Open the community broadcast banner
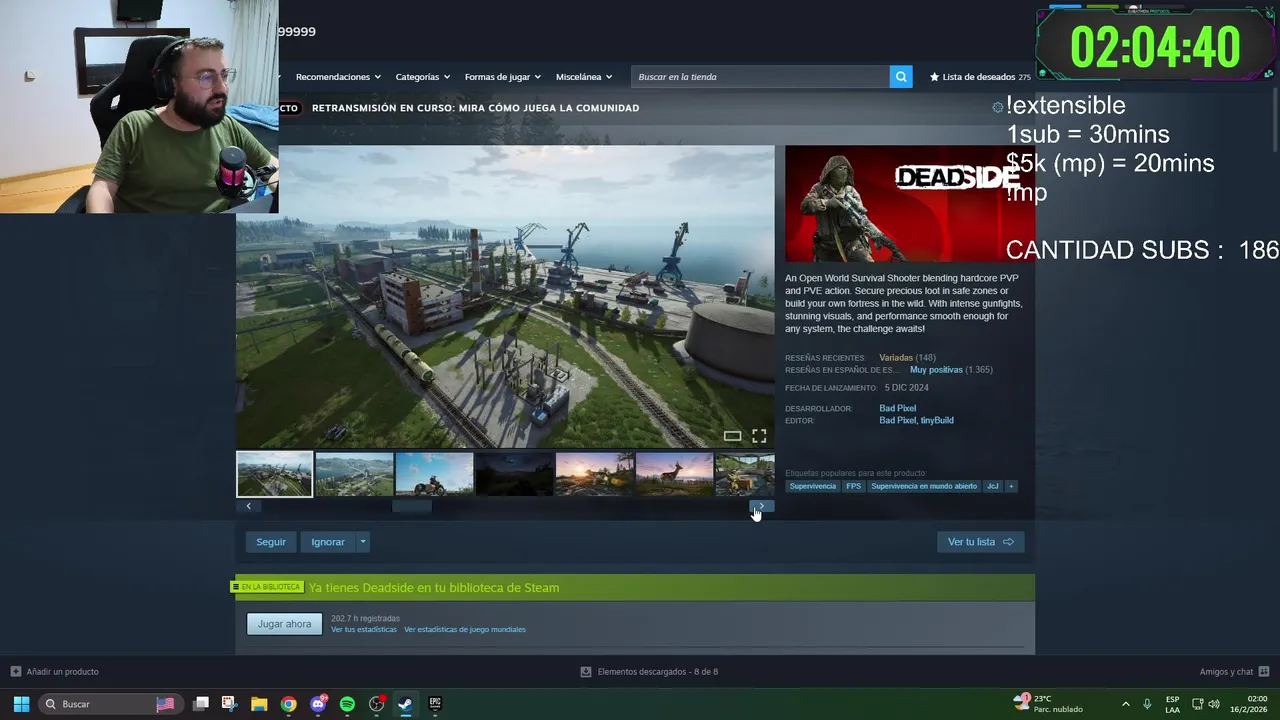This screenshot has width=1280, height=720. click(x=475, y=108)
